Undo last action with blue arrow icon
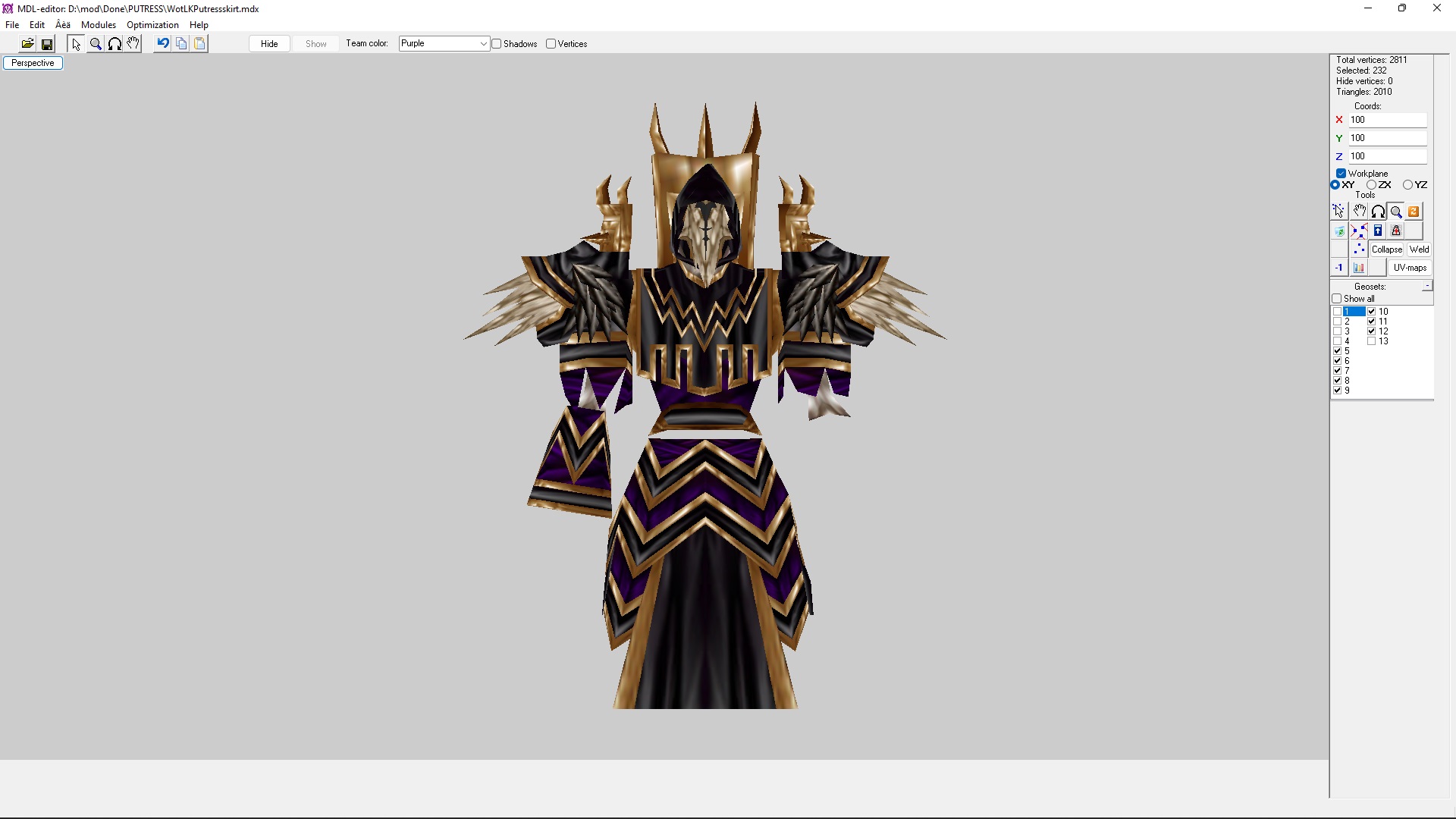Image resolution: width=1456 pixels, height=819 pixels. tap(162, 44)
